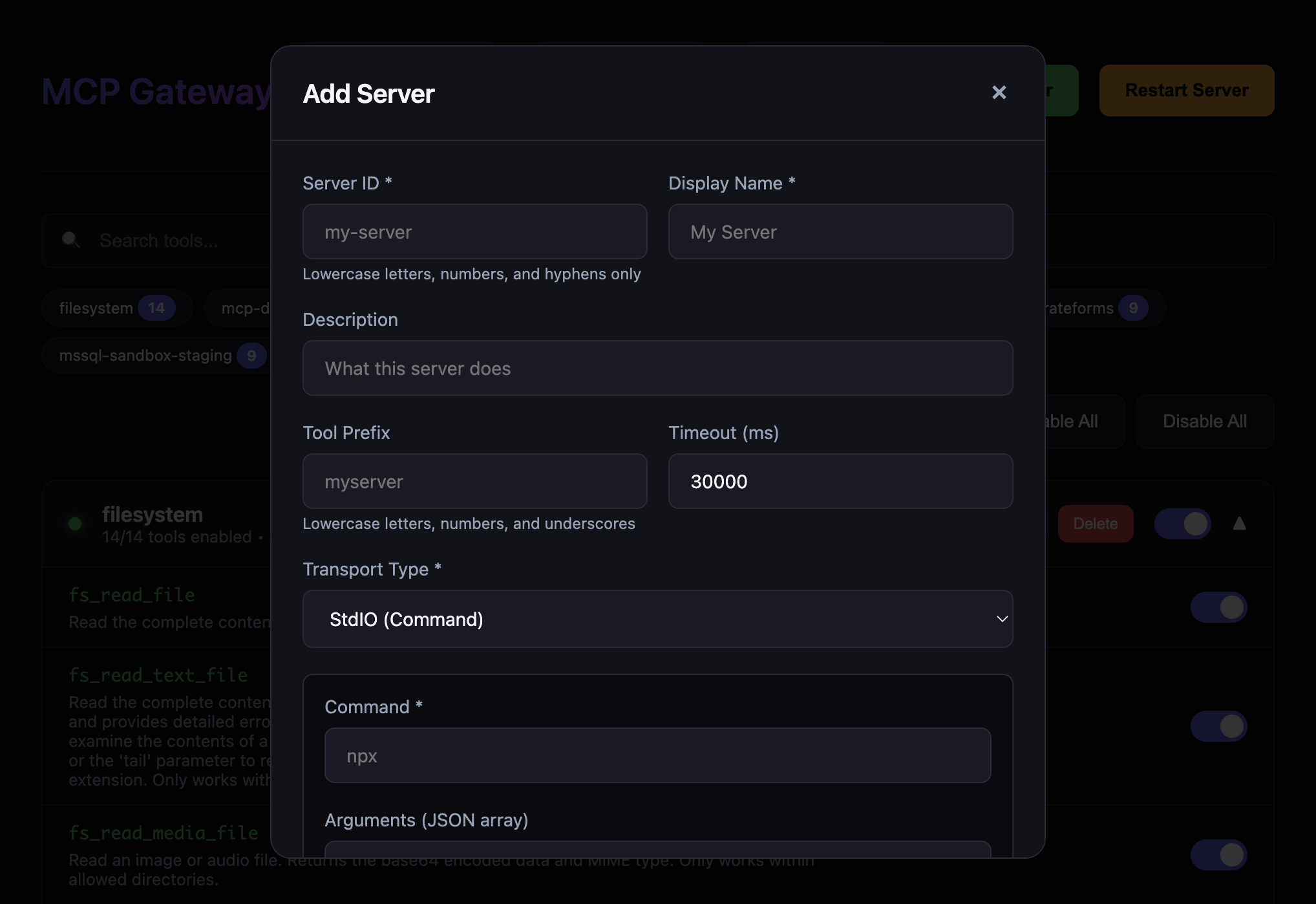
Task: Click the warning triangle beside the filesystem toggle
Action: click(1240, 524)
